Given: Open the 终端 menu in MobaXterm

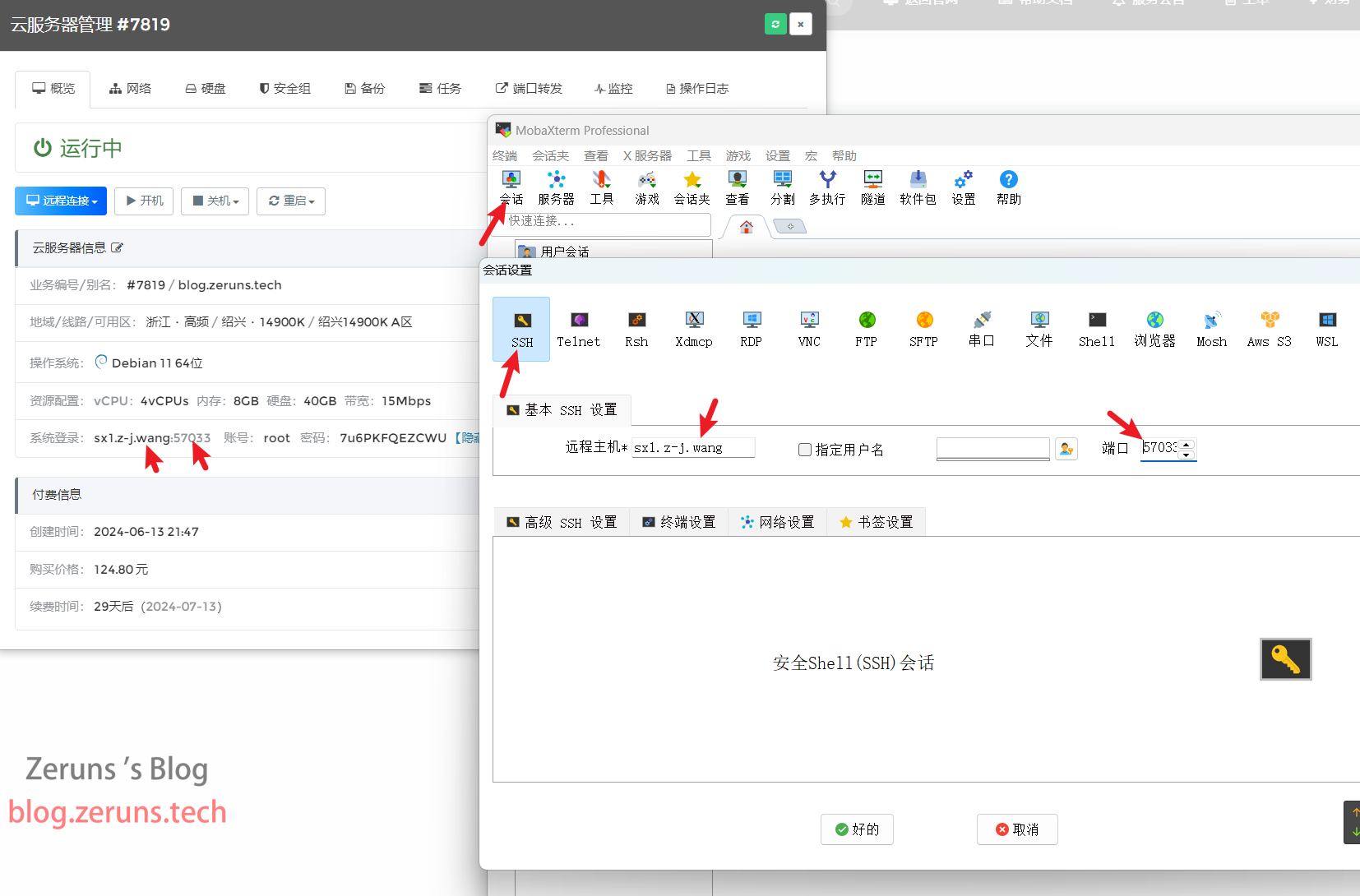Looking at the screenshot, I should [x=505, y=155].
